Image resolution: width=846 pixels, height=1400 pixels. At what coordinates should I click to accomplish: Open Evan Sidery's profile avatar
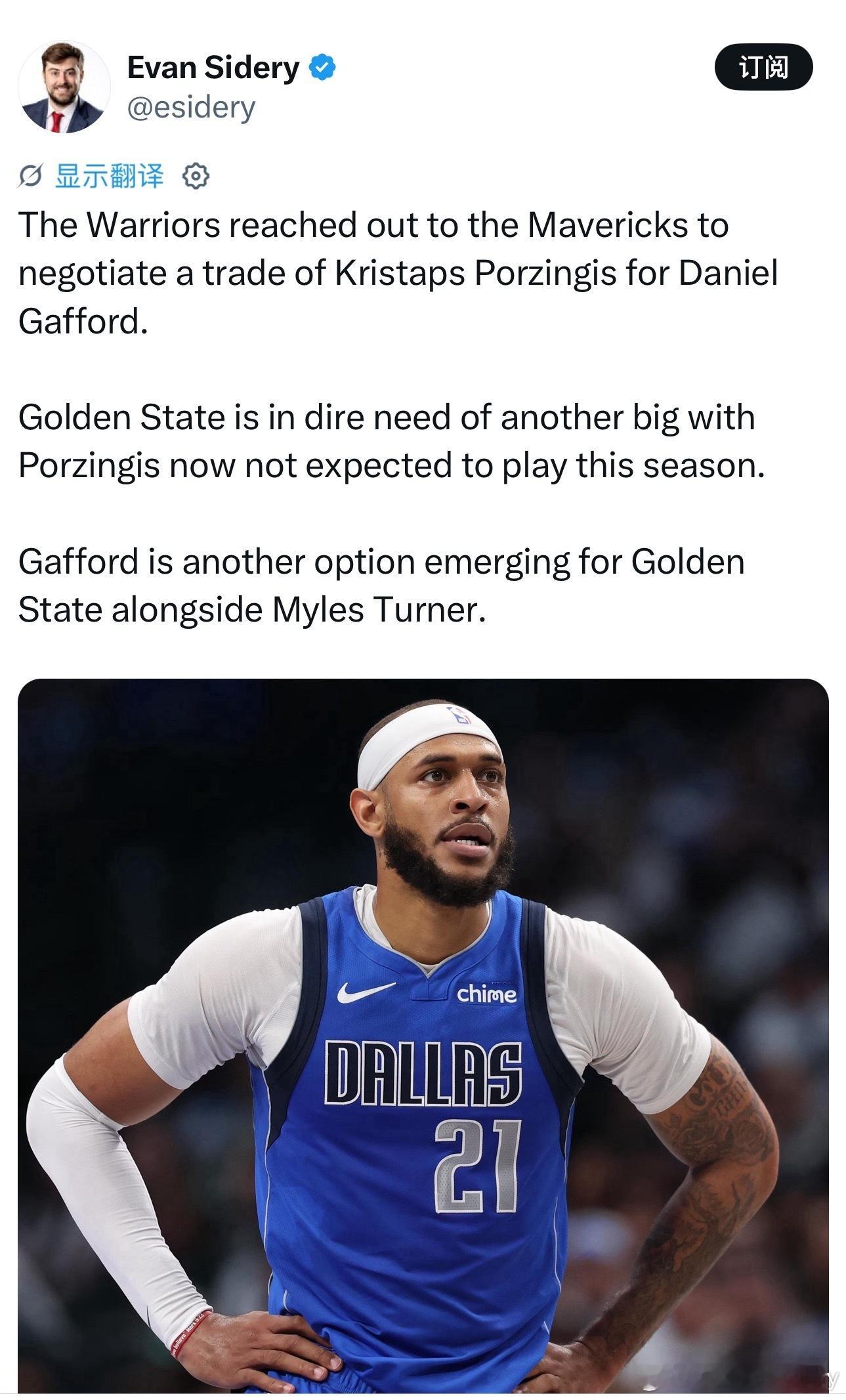[64, 87]
